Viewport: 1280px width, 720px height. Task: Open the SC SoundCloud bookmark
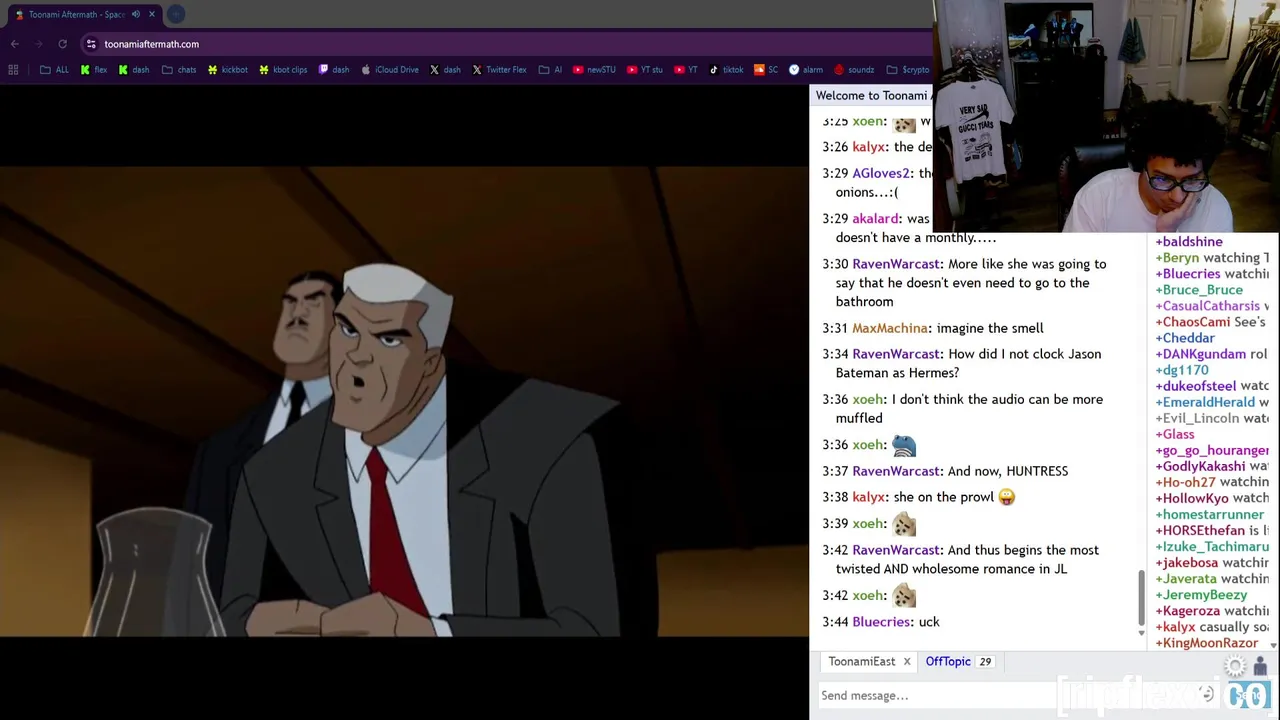[x=766, y=70]
